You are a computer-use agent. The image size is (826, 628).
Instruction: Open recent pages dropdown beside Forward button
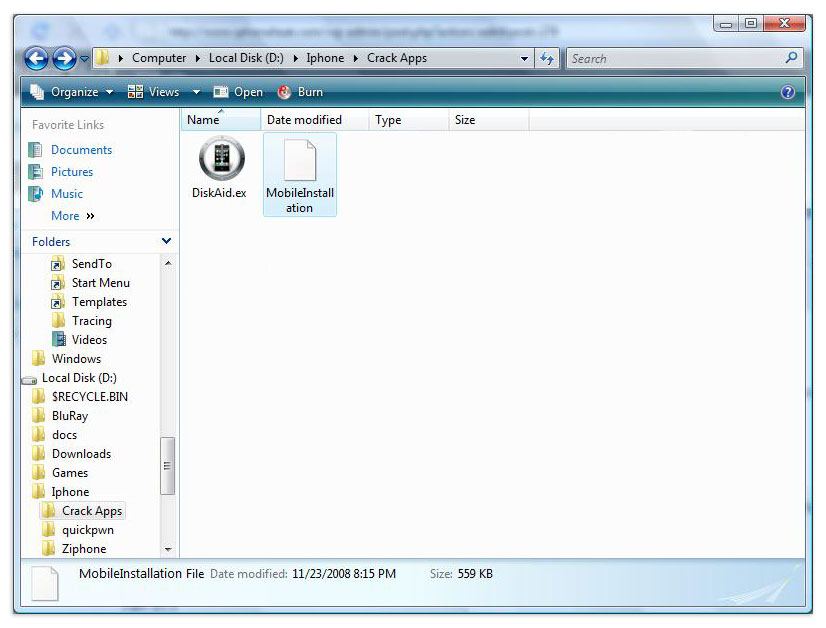(x=84, y=59)
